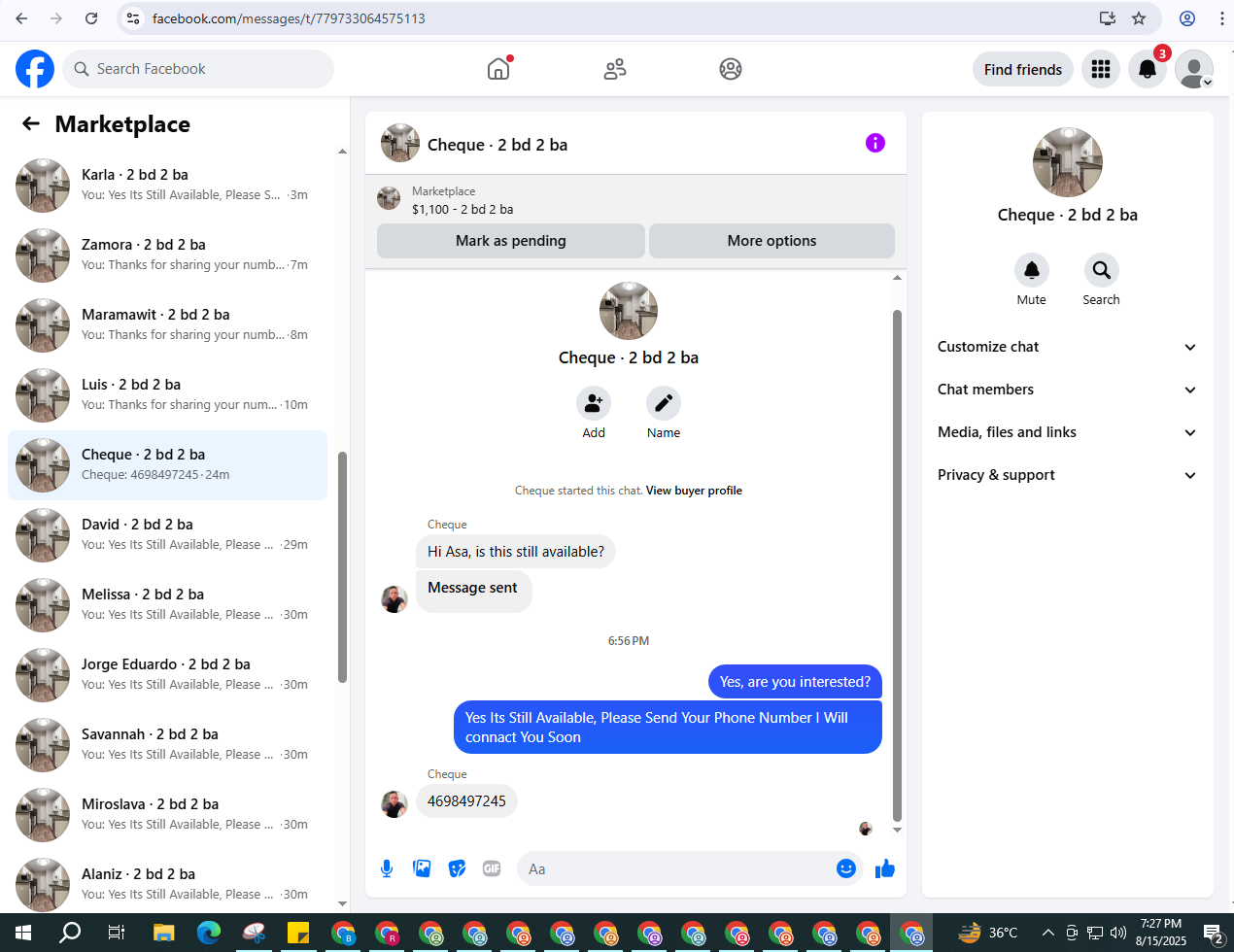Open the Luis · 2 bd 2 ba conversation
Image resolution: width=1234 pixels, height=952 pixels.
click(x=167, y=395)
